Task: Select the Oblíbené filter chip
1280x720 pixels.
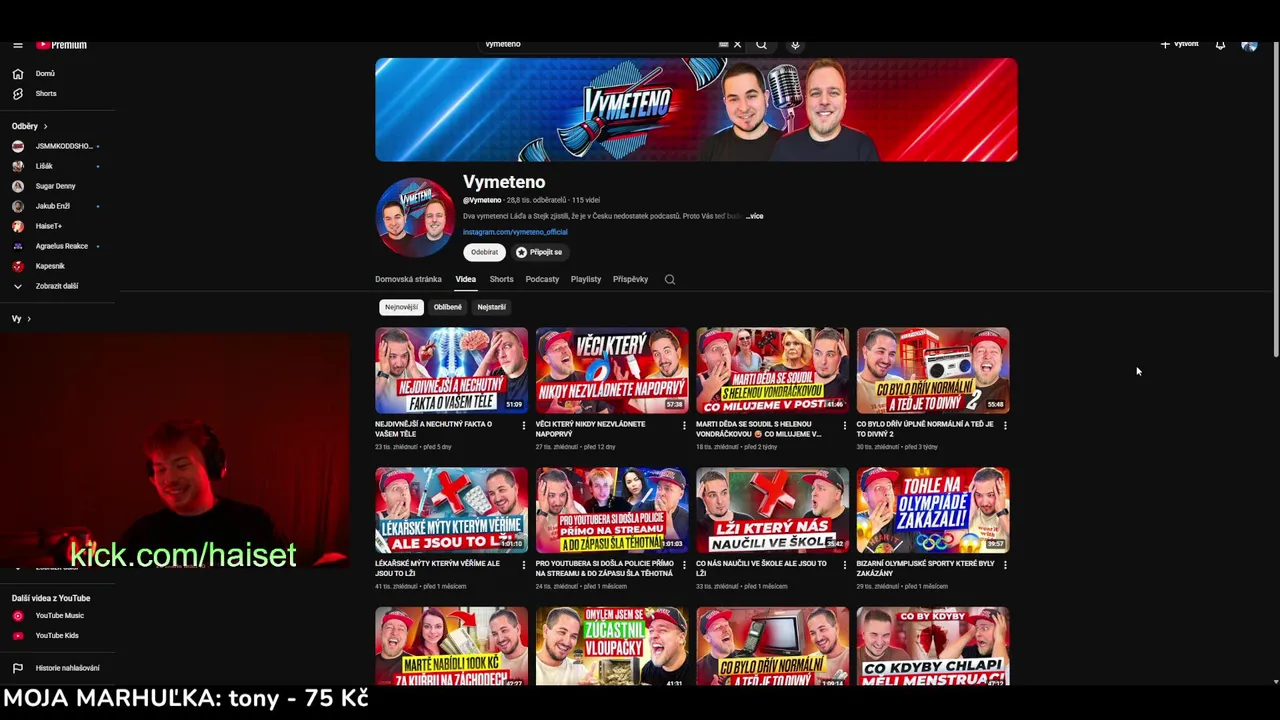Action: [447, 307]
